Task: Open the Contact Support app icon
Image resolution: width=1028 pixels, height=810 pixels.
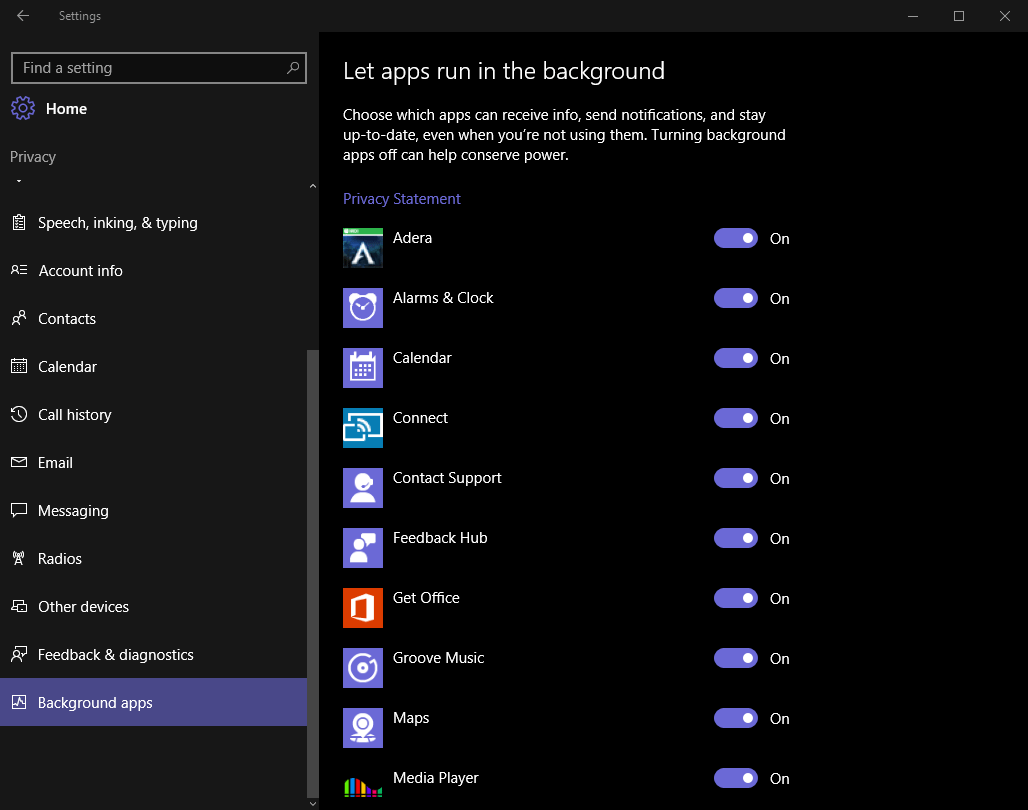Action: pyautogui.click(x=362, y=487)
